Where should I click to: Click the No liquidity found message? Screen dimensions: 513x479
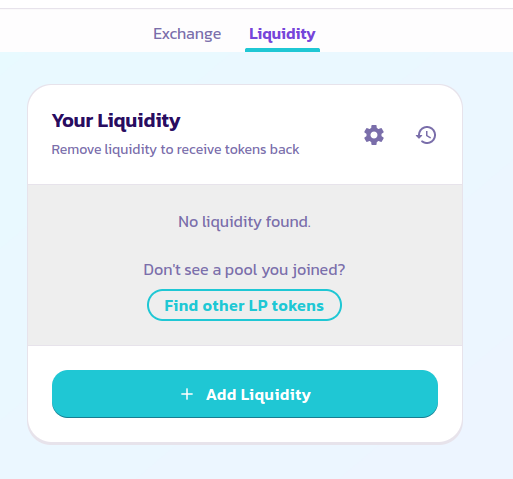point(244,222)
